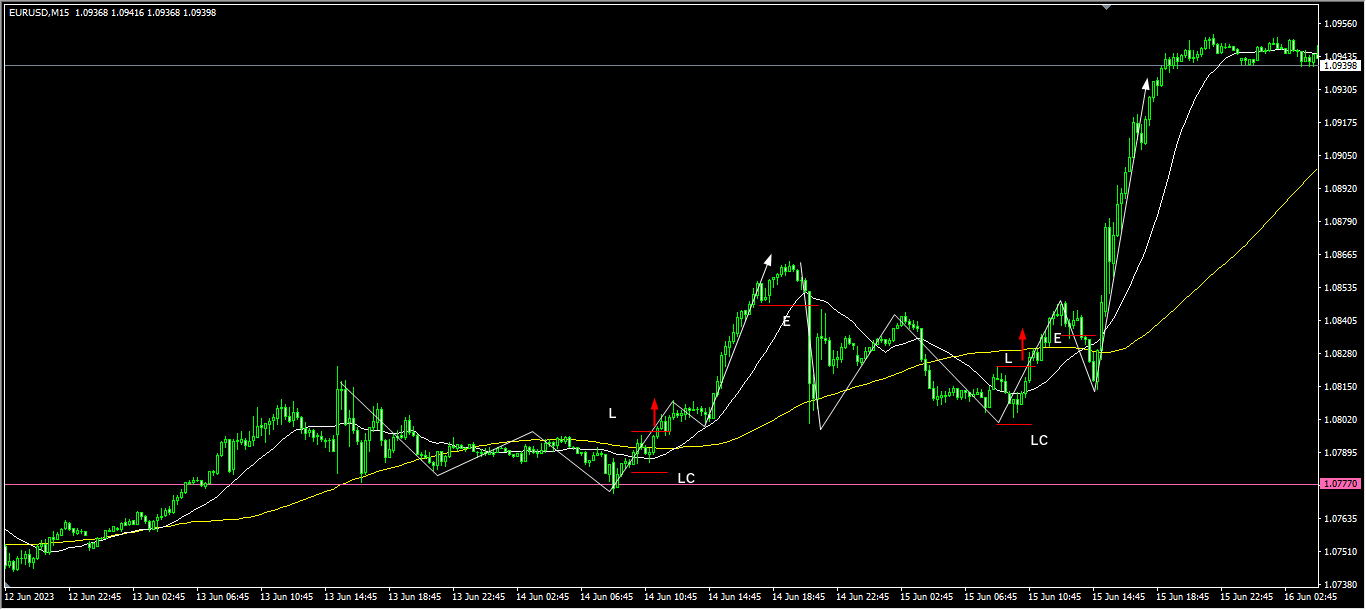Click the white trend arrowhead near the 1.09300 level
Screen dimensions: 1366x610
[1146, 84]
